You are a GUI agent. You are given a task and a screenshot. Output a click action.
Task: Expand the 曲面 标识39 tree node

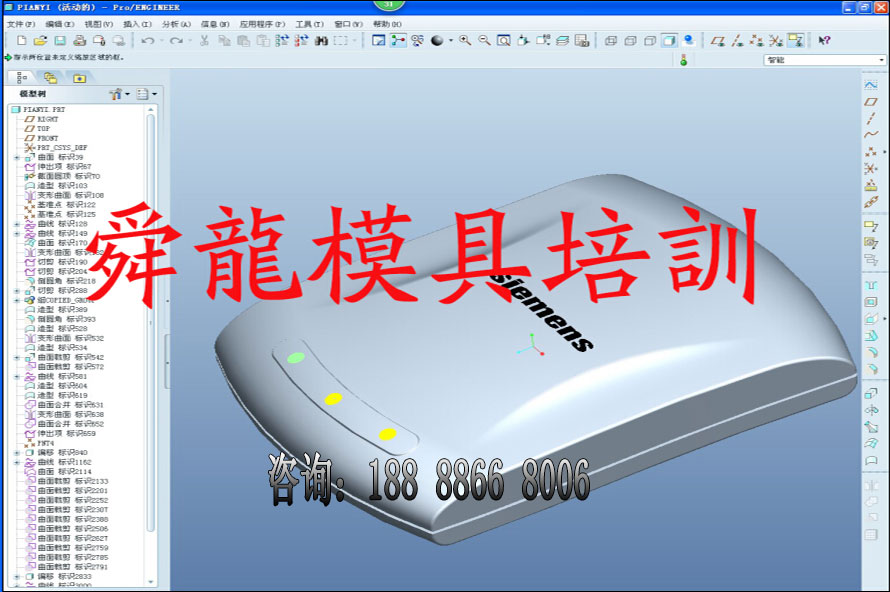click(17, 157)
